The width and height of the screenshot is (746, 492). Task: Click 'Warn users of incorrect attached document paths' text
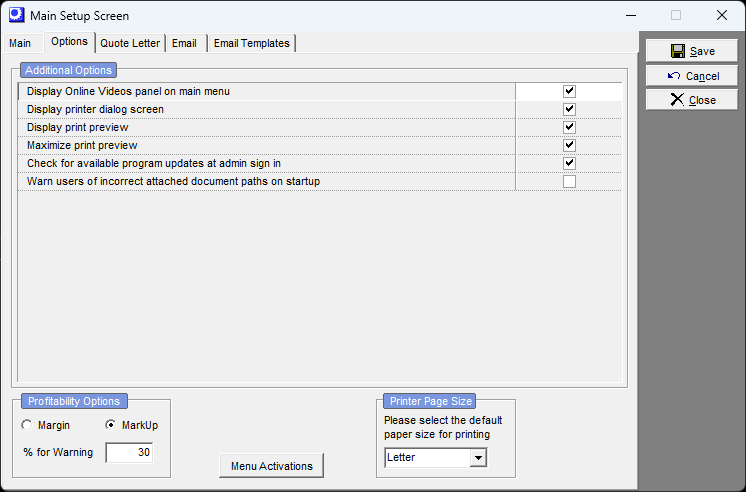tap(173, 182)
